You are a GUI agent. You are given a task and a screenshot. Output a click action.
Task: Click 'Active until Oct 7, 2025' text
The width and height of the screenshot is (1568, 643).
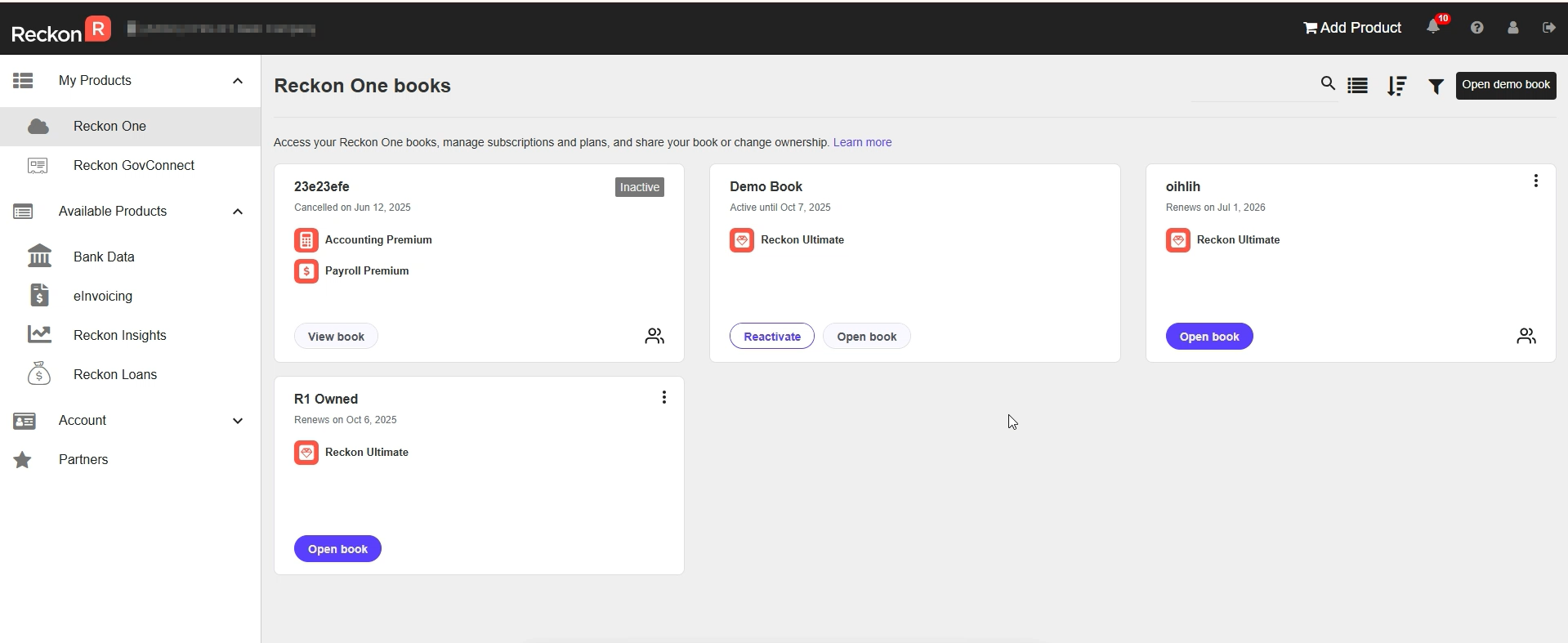(x=780, y=208)
